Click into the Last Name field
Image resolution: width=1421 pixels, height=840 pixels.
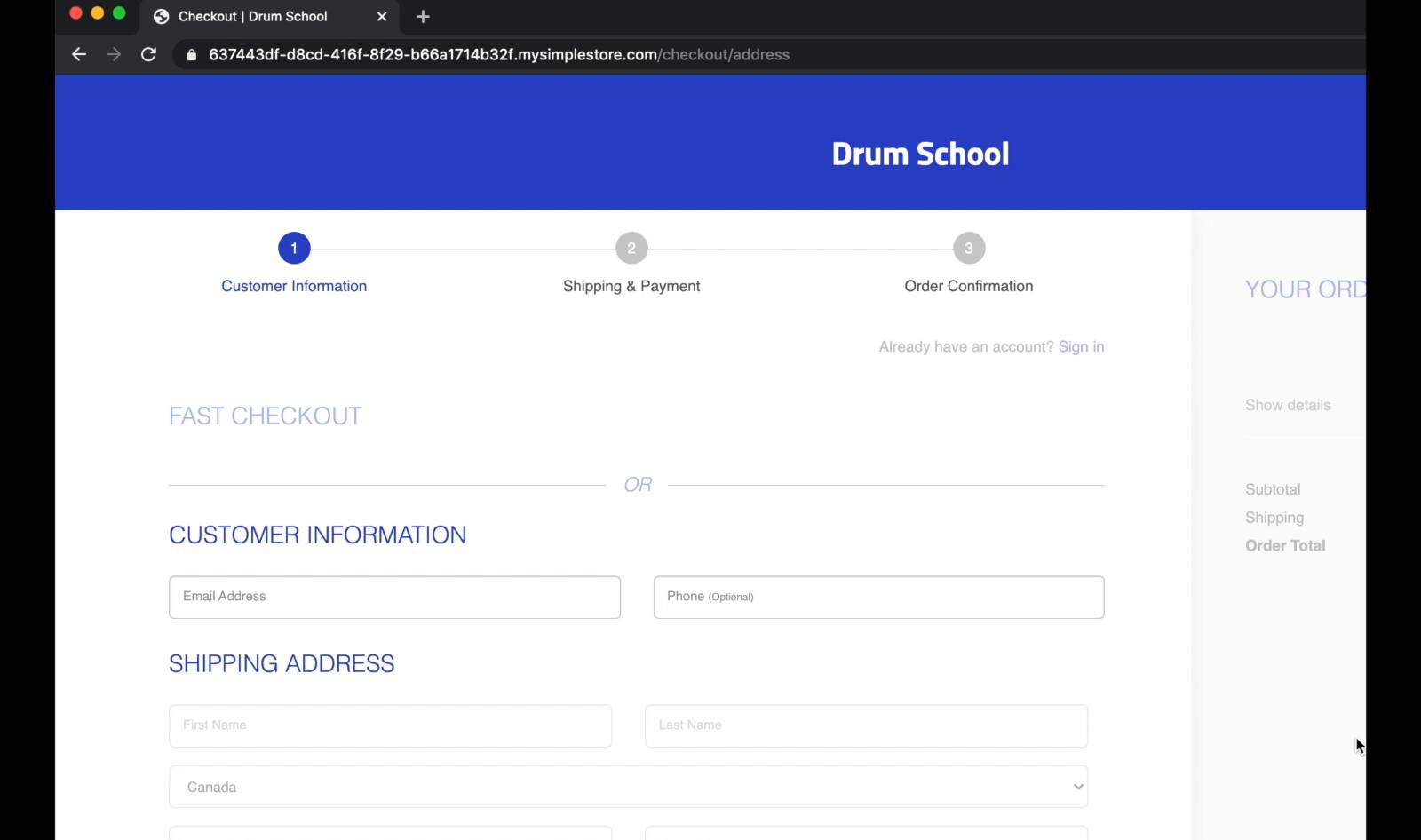866,725
